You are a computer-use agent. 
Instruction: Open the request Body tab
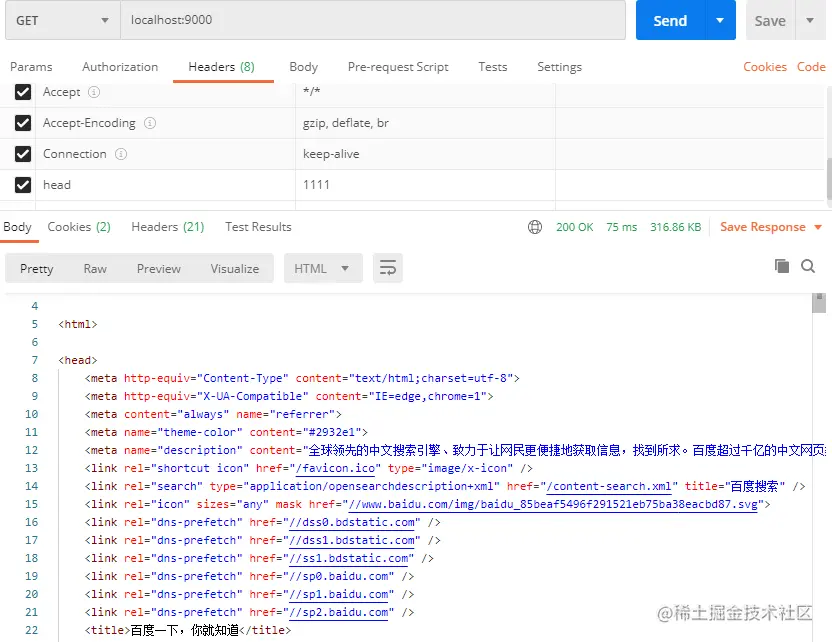304,67
